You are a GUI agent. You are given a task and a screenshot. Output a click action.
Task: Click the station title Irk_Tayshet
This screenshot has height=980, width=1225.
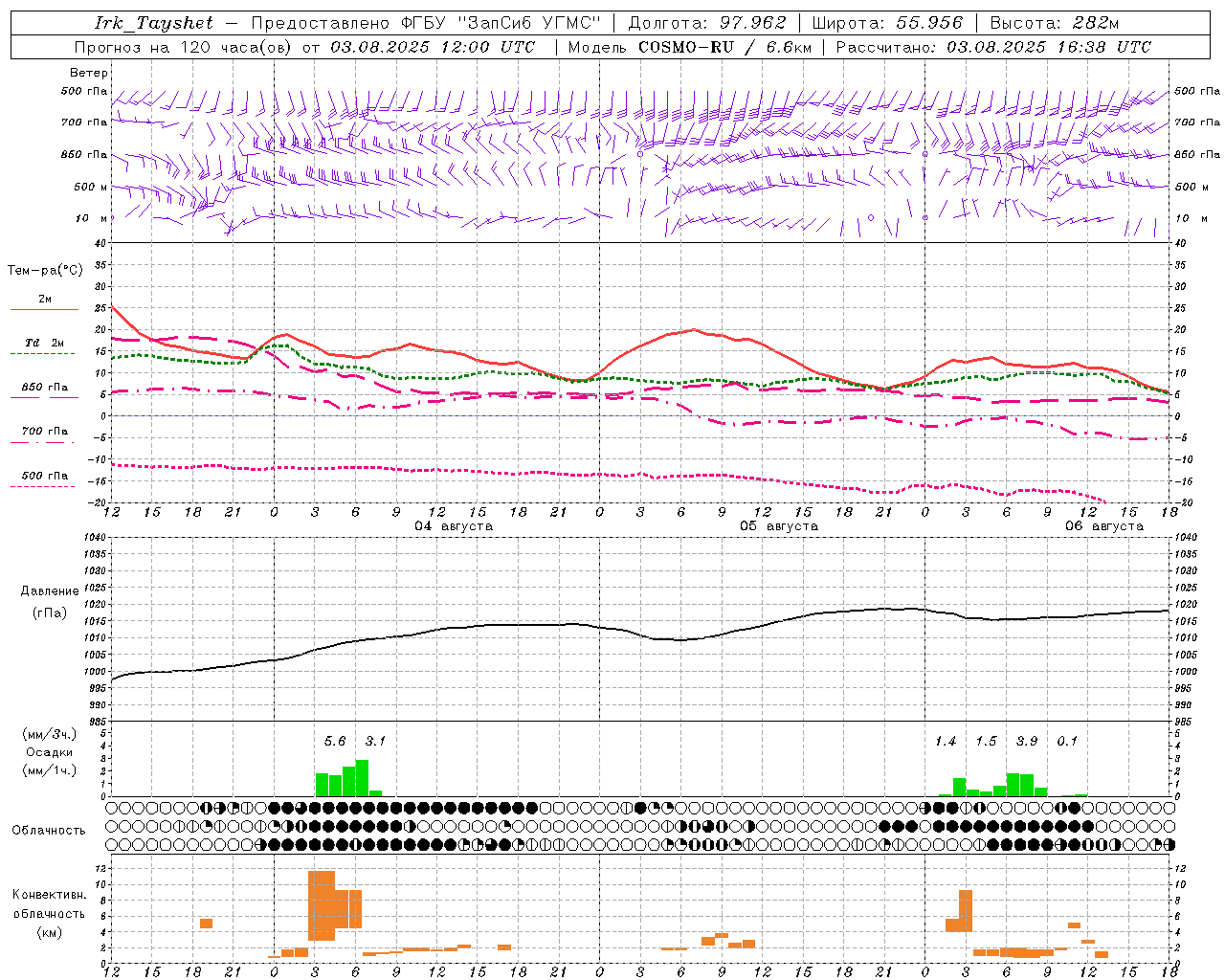pos(154,23)
